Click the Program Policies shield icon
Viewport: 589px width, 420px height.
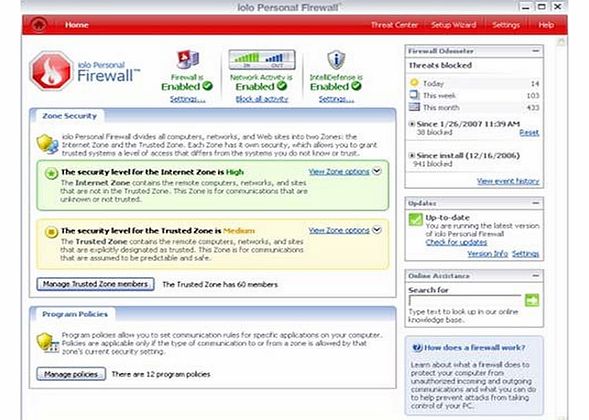coord(48,343)
